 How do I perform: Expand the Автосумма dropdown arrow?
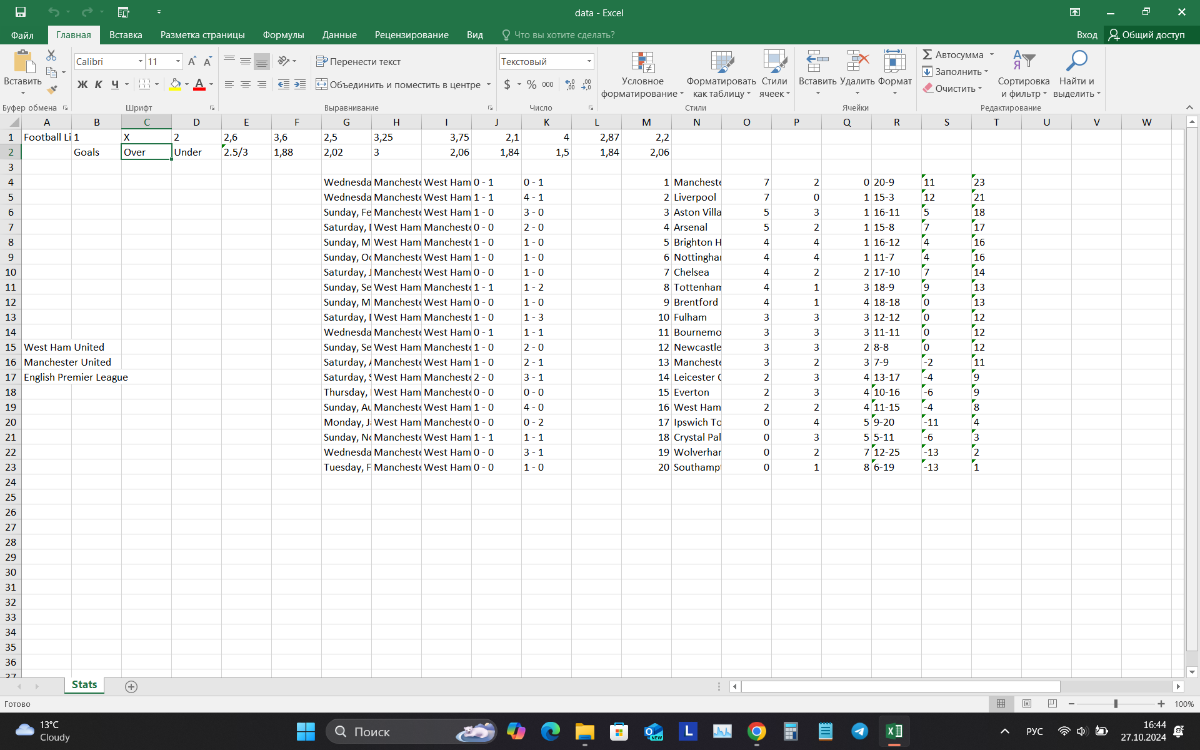click(993, 54)
